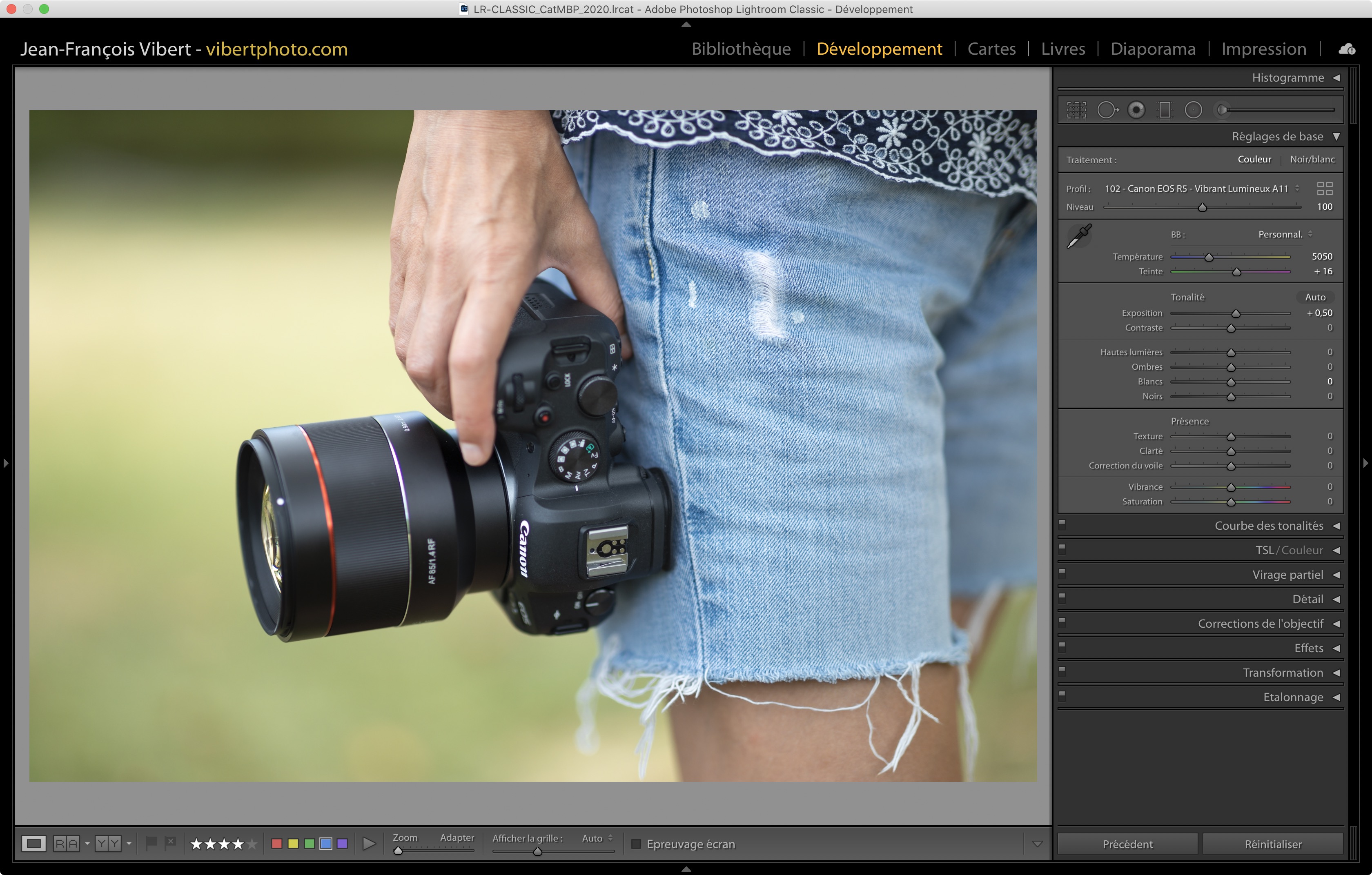This screenshot has height=875, width=1372.
Task: Switch to Before/After view (R|A)
Action: tap(67, 843)
